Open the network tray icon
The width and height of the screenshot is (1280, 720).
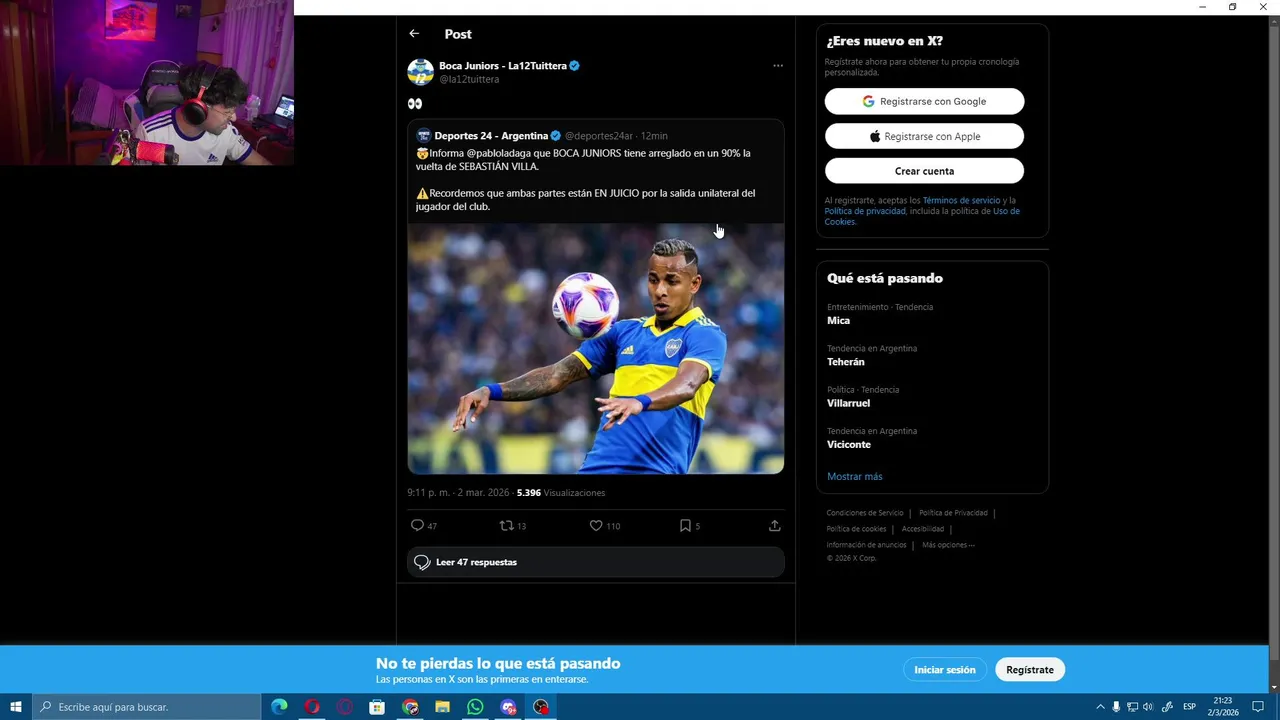click(x=1132, y=707)
